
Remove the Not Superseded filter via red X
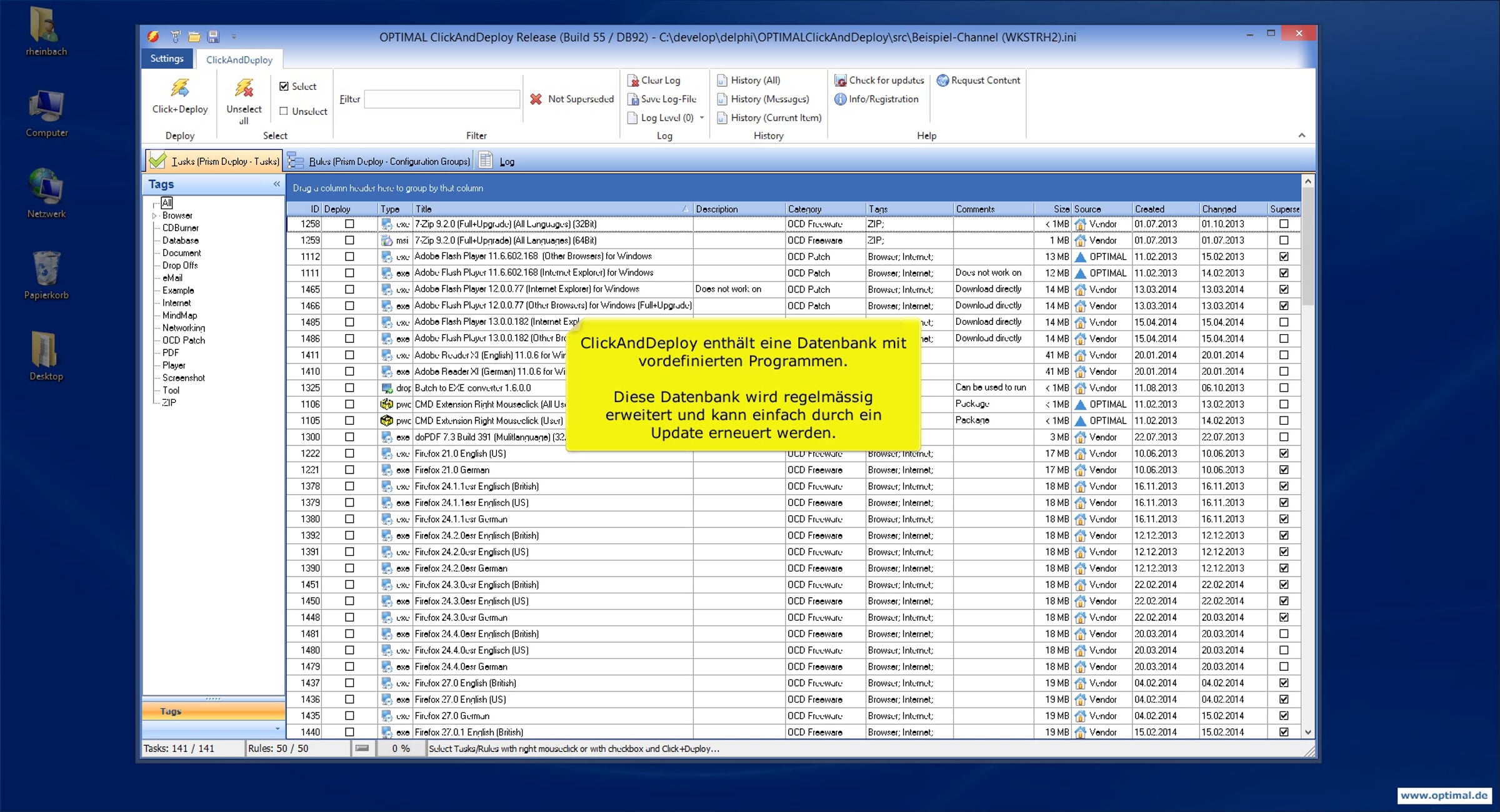point(536,99)
